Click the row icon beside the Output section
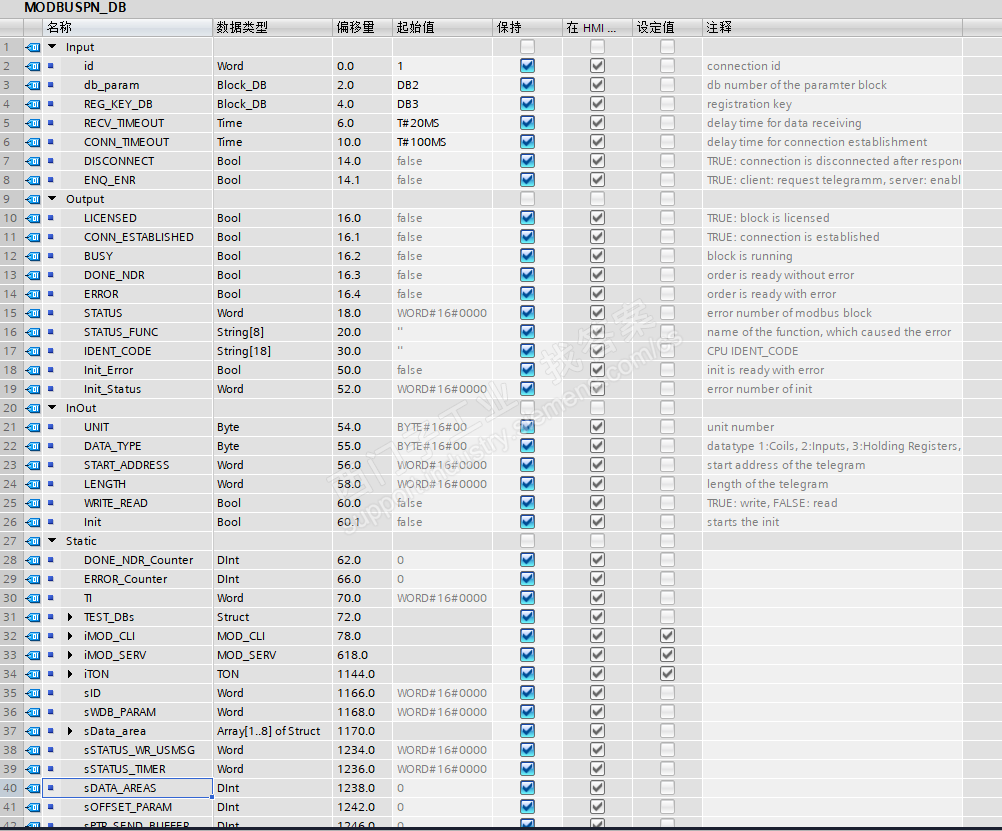This screenshot has width=1002, height=831. (x=33, y=199)
